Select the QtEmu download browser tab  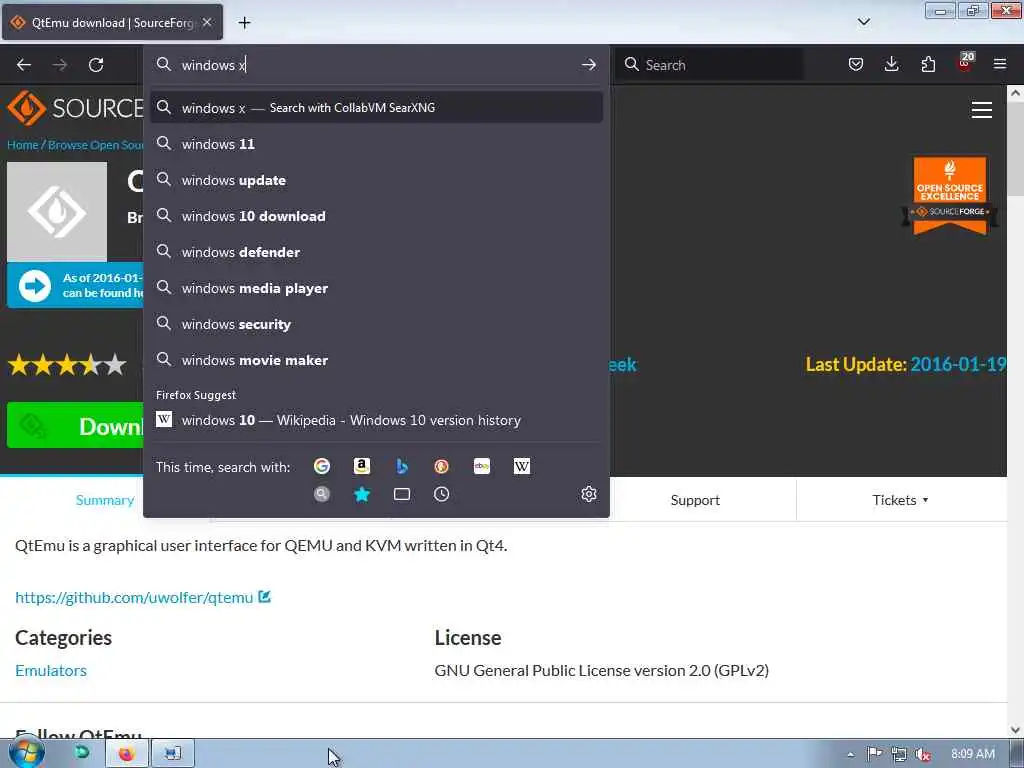click(x=112, y=22)
